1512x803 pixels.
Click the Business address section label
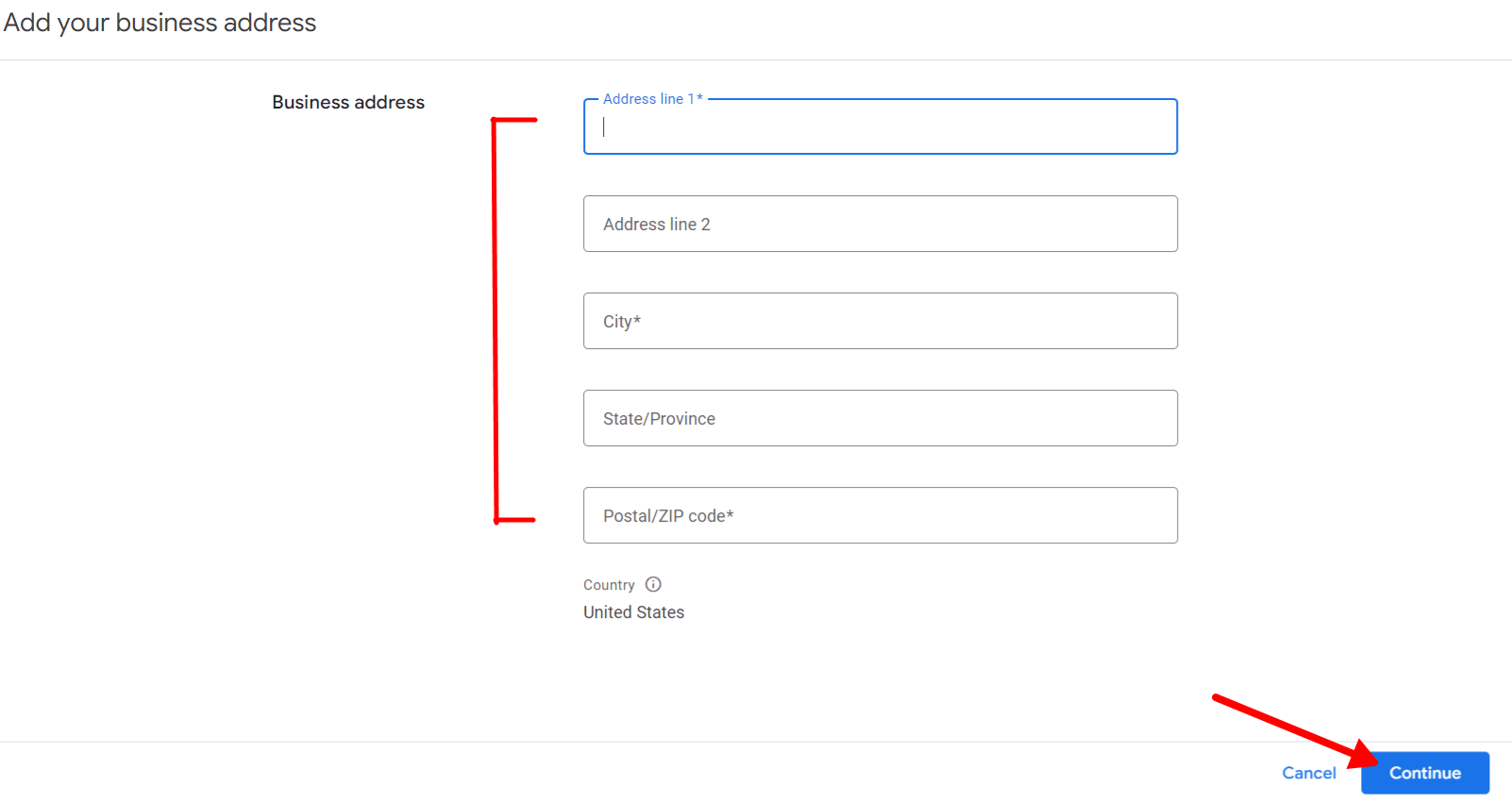click(x=347, y=102)
